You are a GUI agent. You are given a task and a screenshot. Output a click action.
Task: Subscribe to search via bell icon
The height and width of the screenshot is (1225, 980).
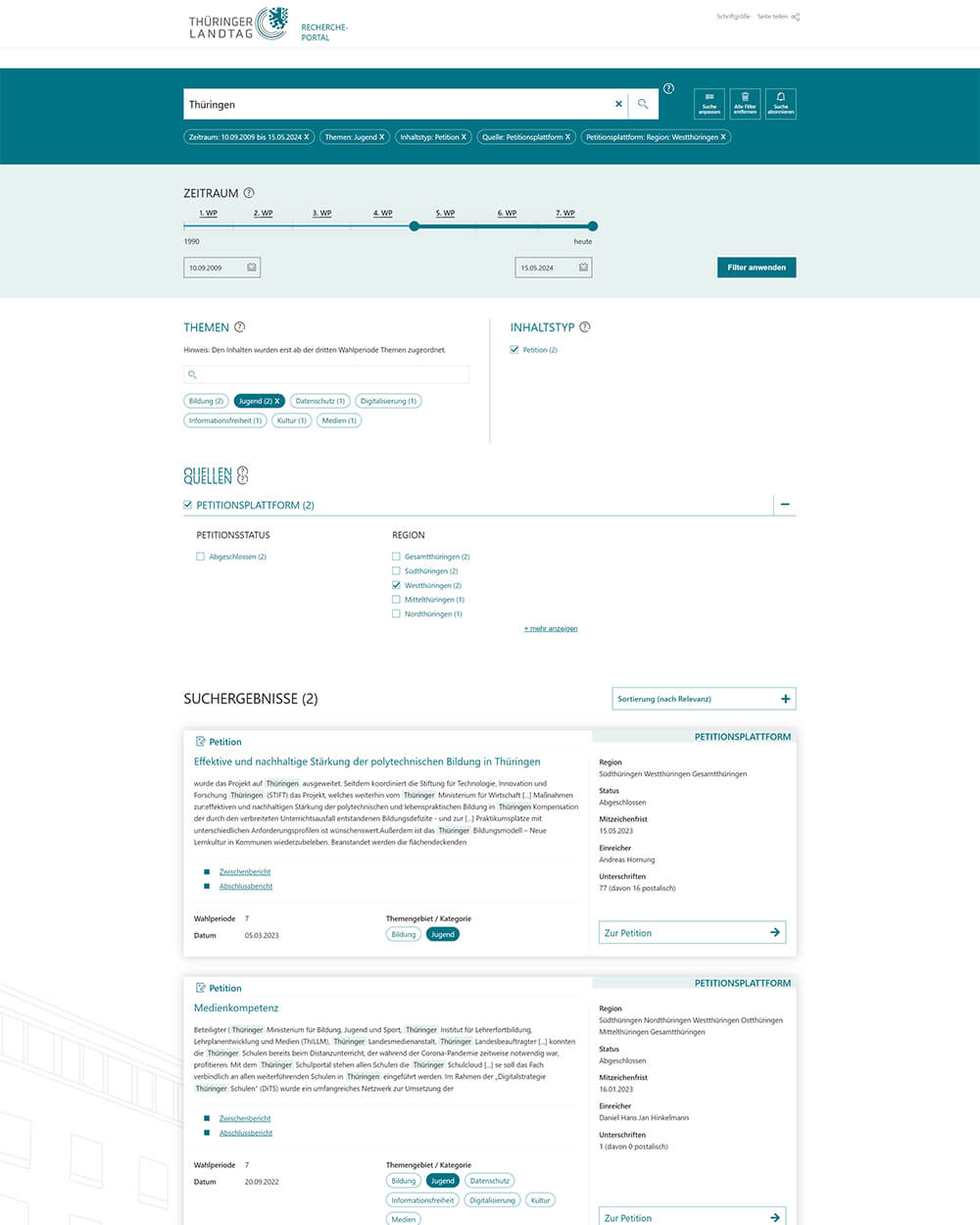781,104
